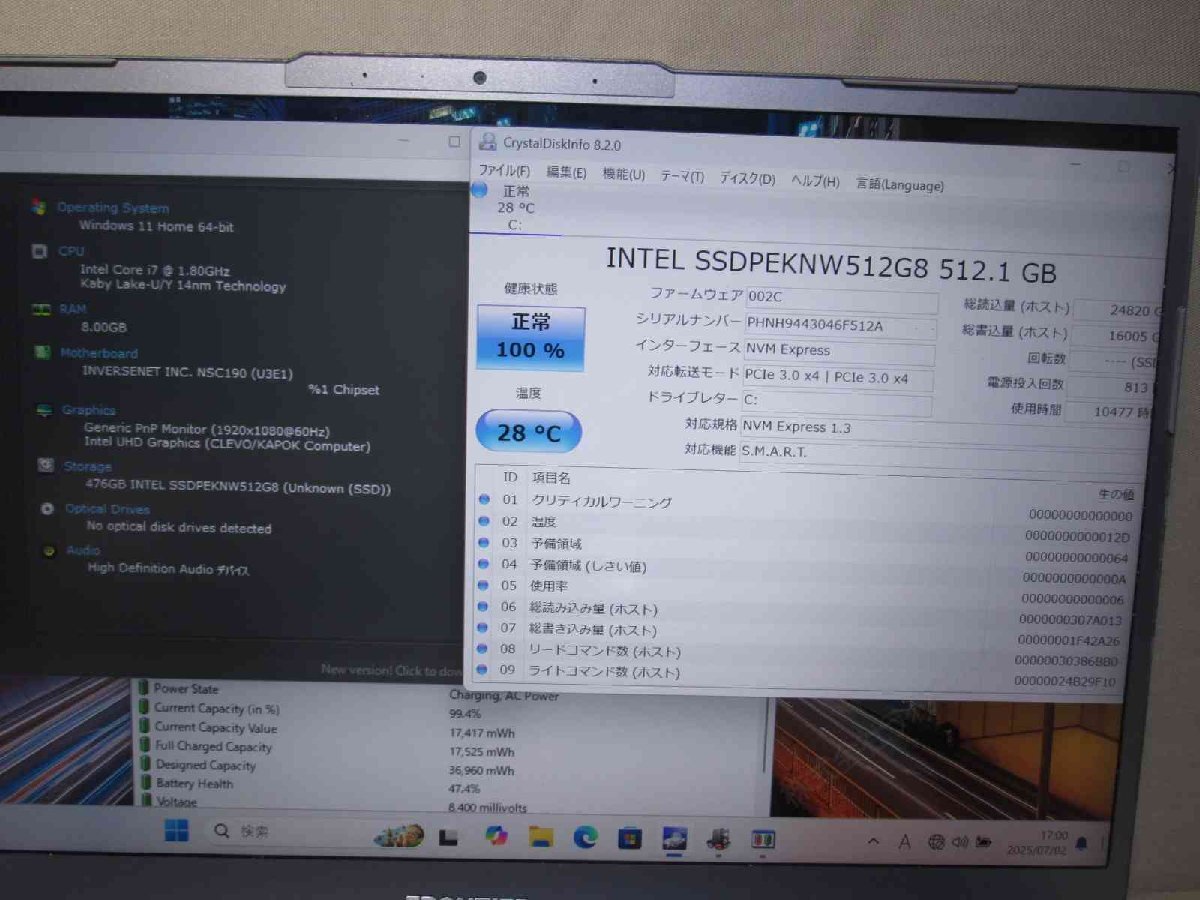This screenshot has height=900, width=1200.
Task: Open File Explorer from the taskbar
Action: pos(541,837)
